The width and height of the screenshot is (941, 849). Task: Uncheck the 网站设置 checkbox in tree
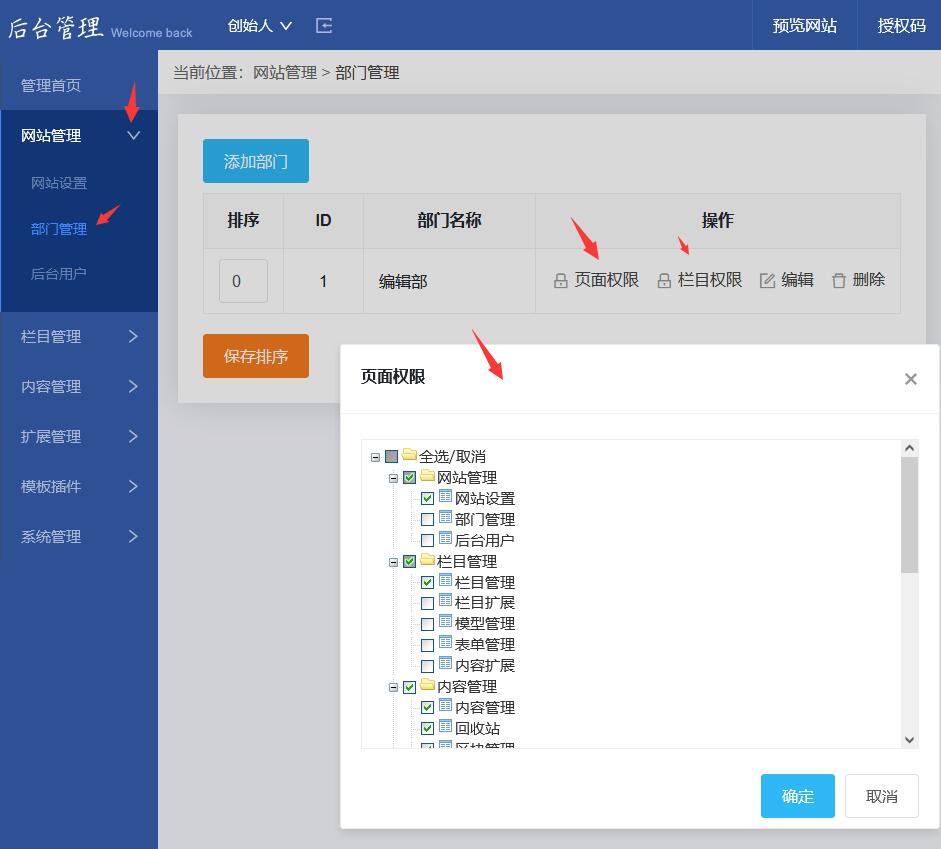tap(428, 498)
